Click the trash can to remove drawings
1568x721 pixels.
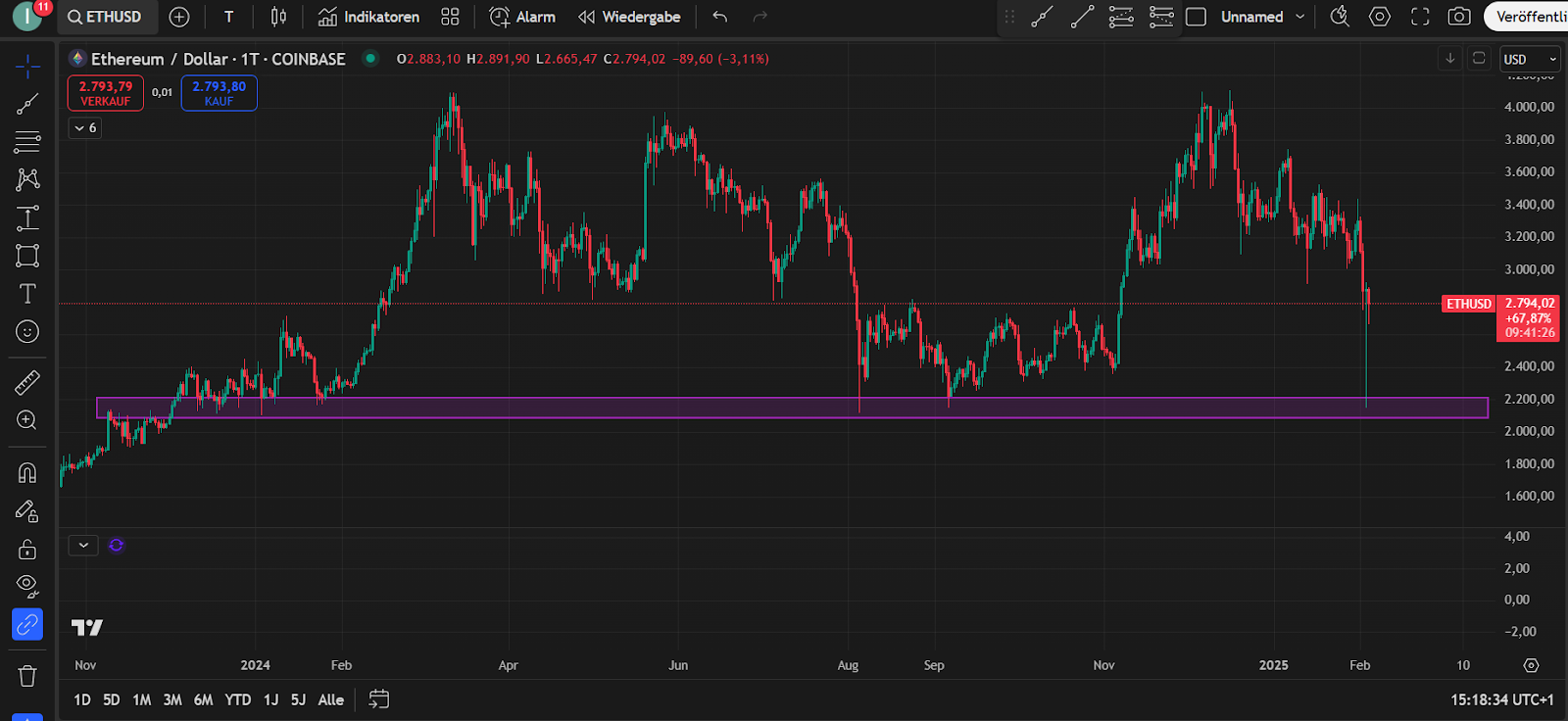27,676
